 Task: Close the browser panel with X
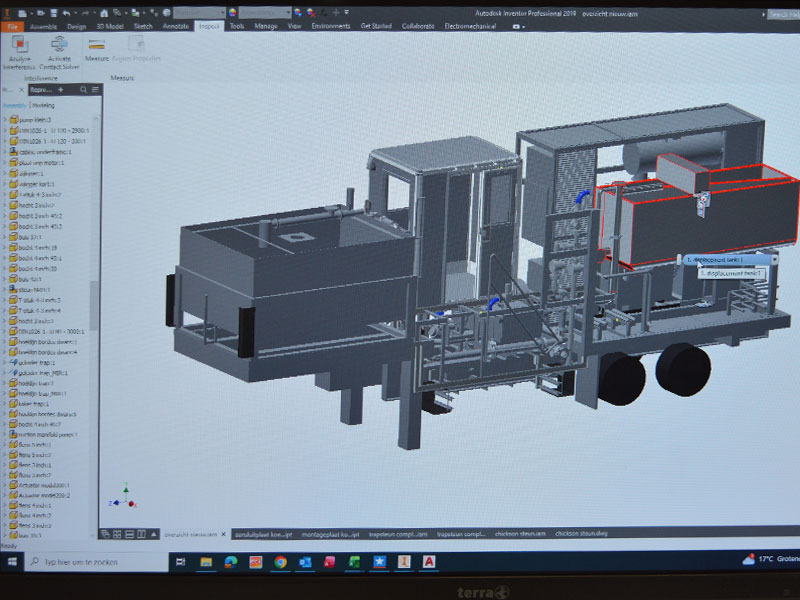21,90
